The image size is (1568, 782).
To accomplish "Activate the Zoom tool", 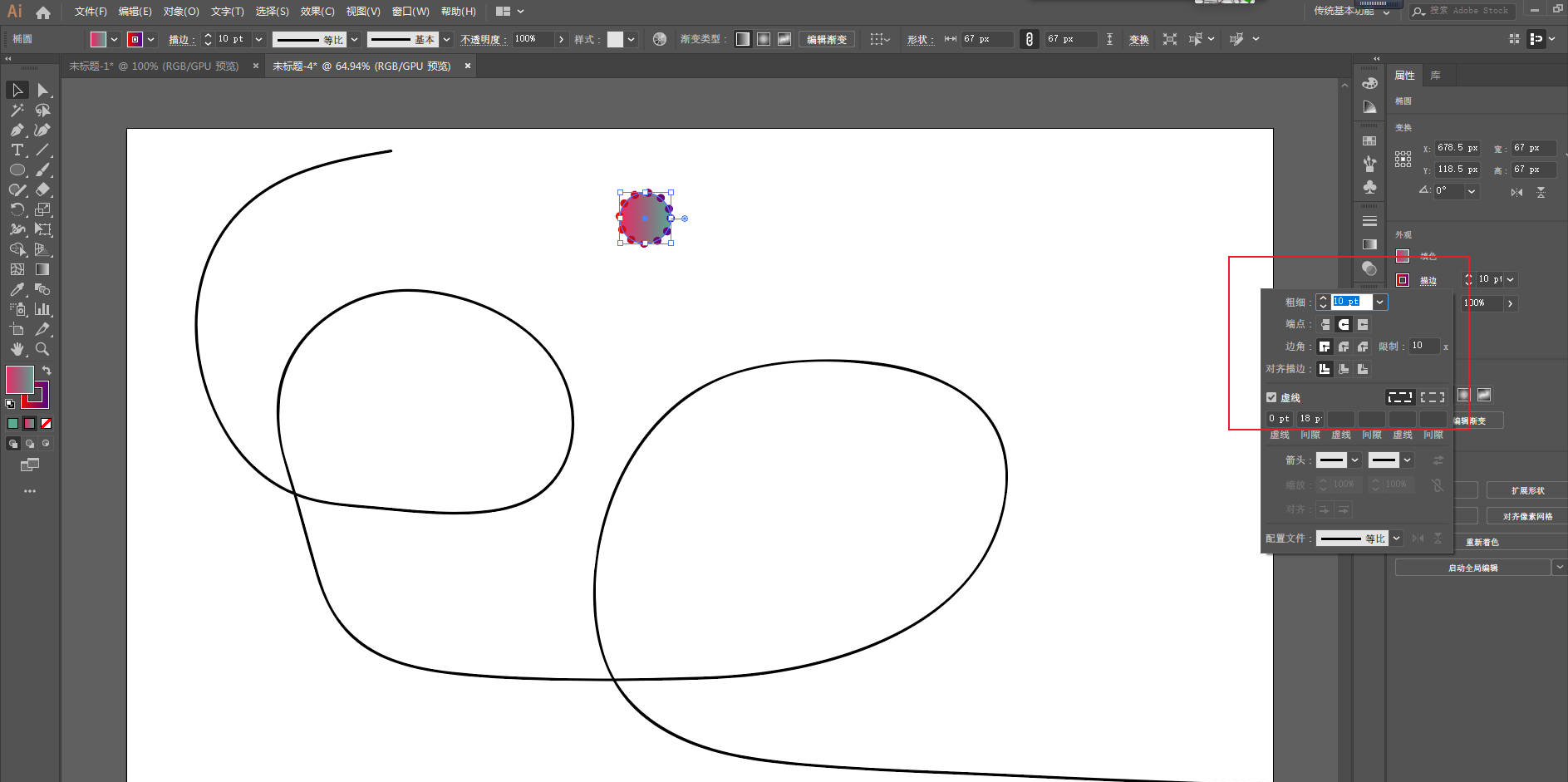I will tap(42, 349).
